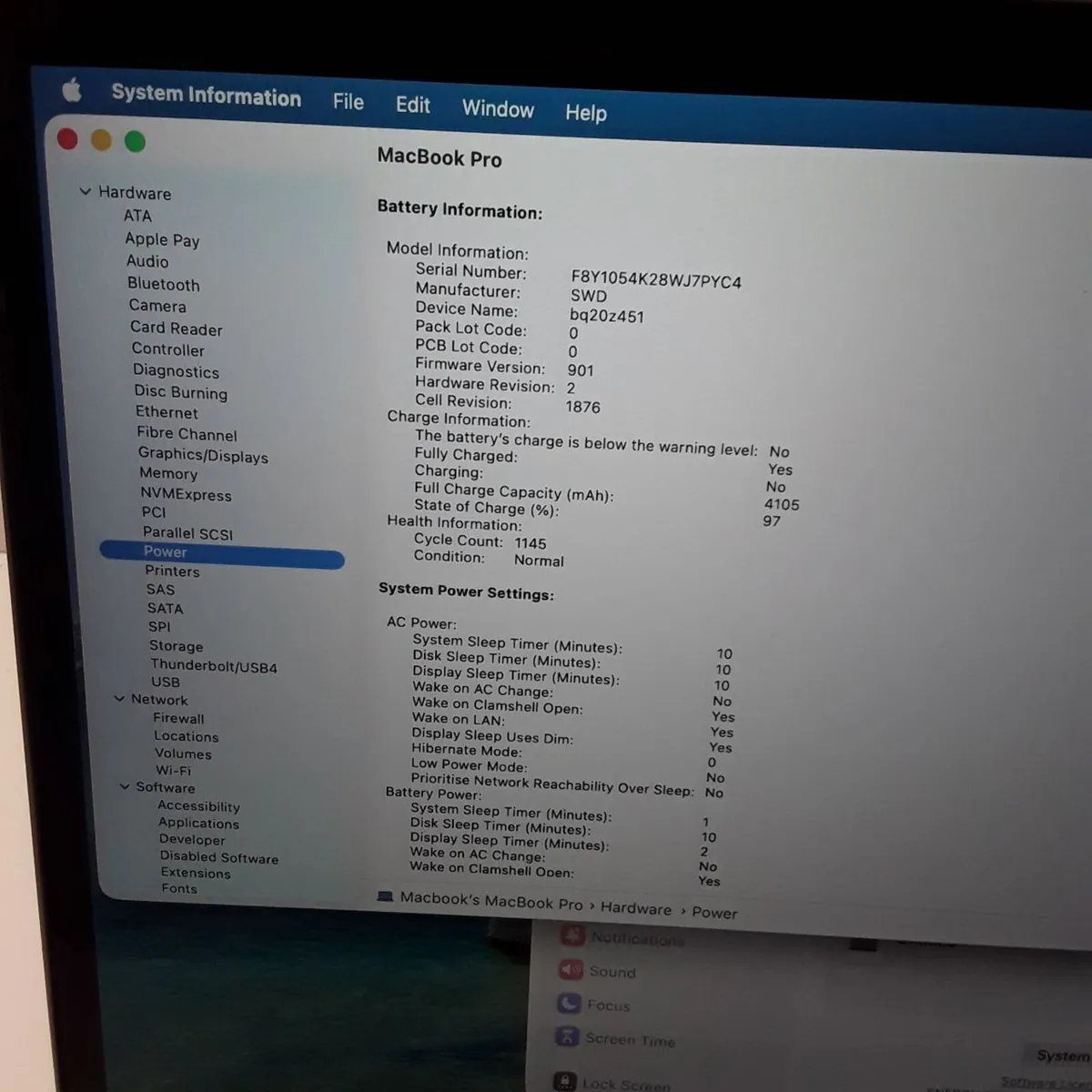Select Card Reader in the sidebar

pyautogui.click(x=177, y=329)
